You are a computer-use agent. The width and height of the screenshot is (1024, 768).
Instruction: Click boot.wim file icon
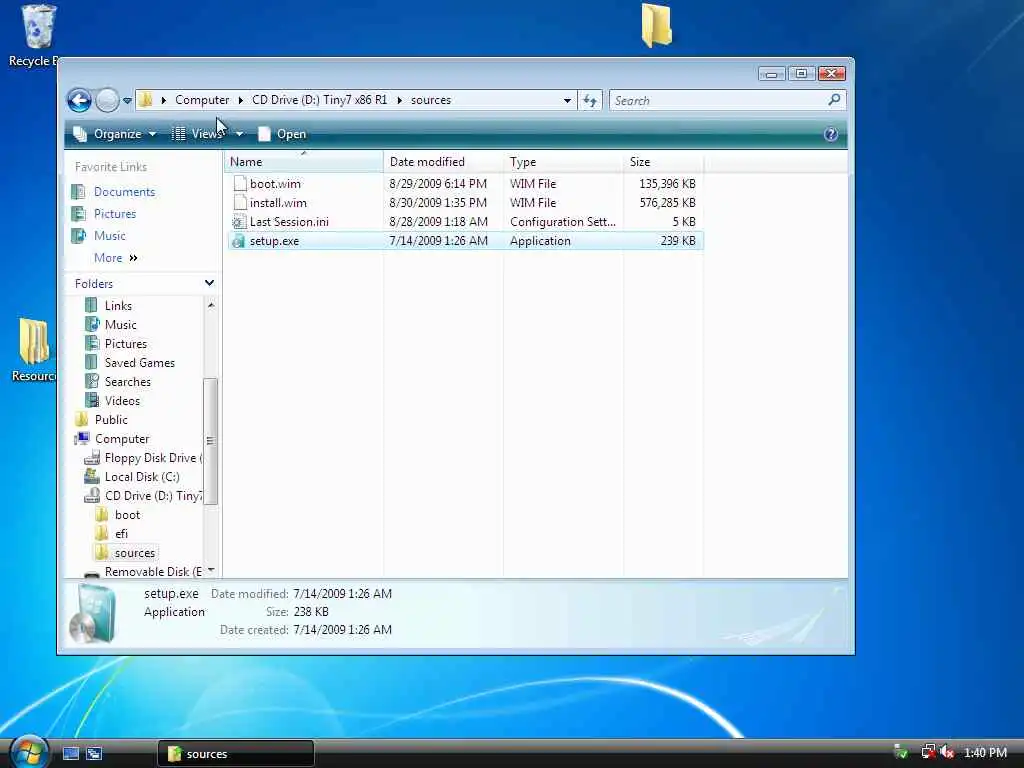[x=240, y=184]
